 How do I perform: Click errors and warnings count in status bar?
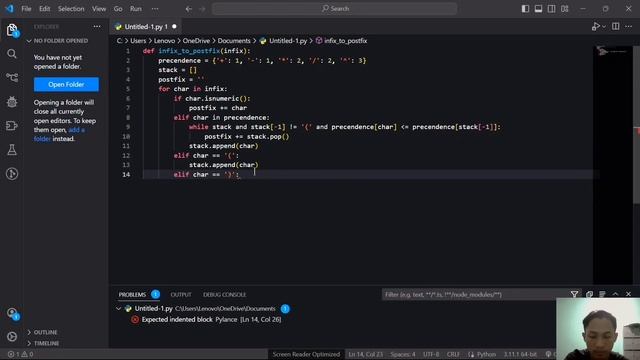coord(20,354)
